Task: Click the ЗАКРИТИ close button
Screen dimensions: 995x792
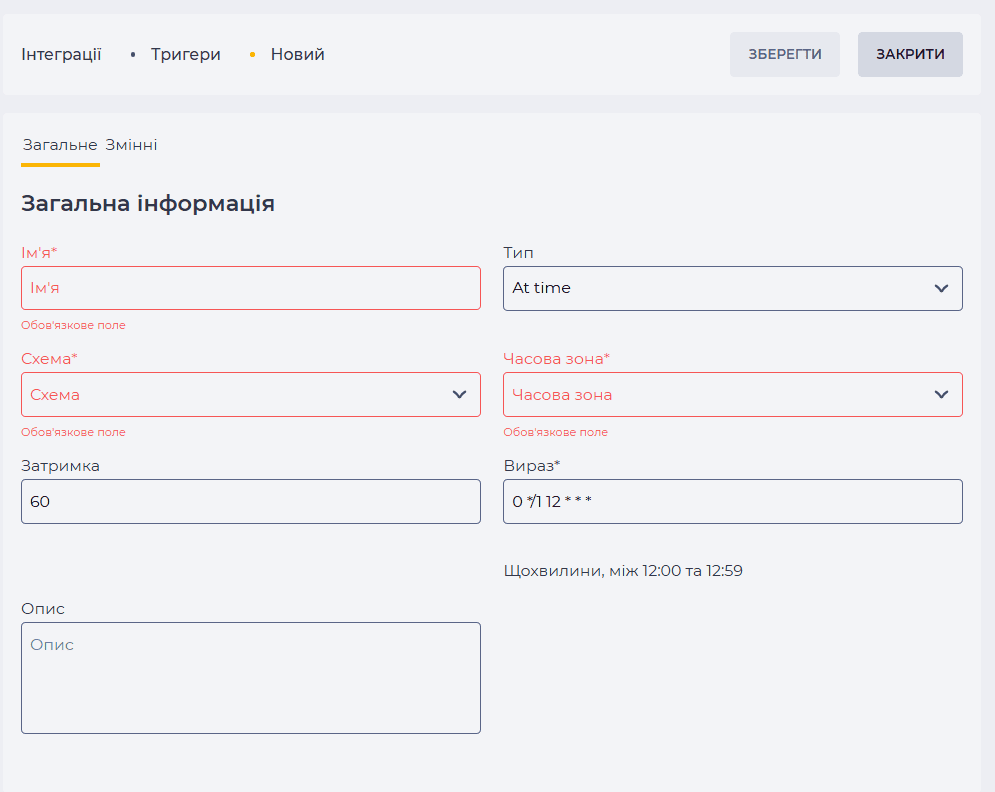Action: coord(910,55)
